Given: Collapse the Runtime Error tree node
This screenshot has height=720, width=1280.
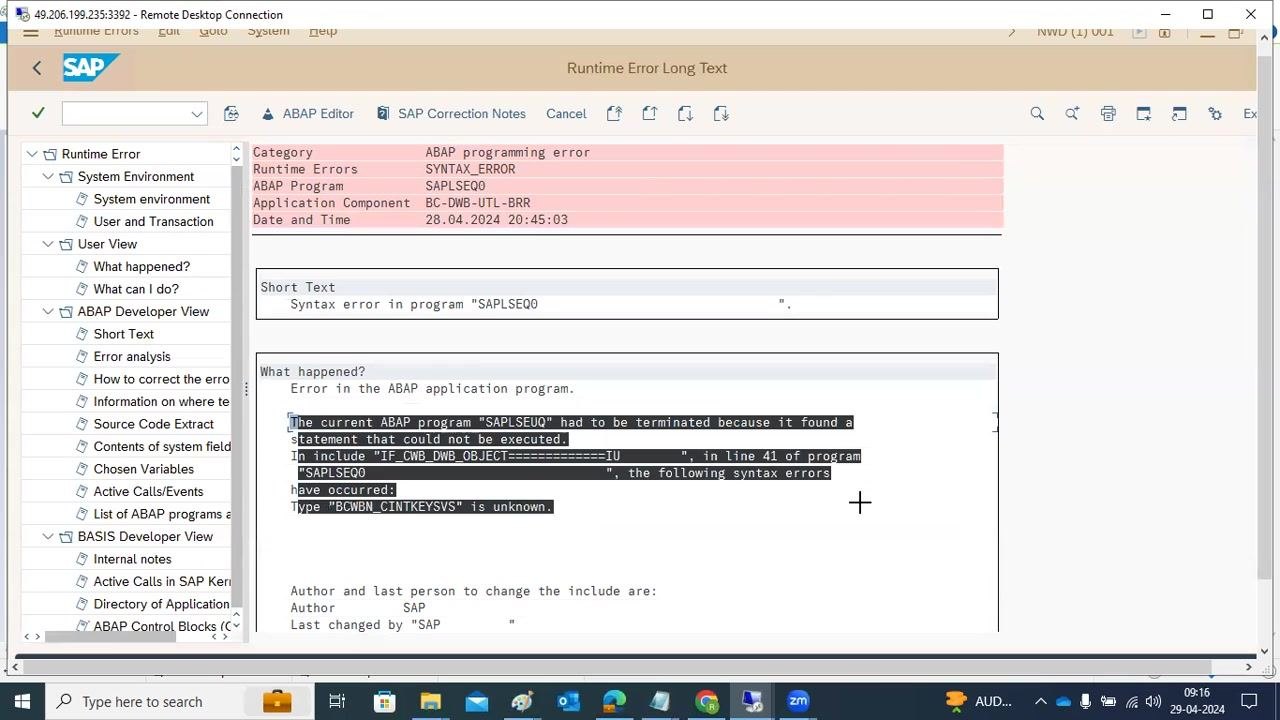Looking at the screenshot, I should pos(32,154).
